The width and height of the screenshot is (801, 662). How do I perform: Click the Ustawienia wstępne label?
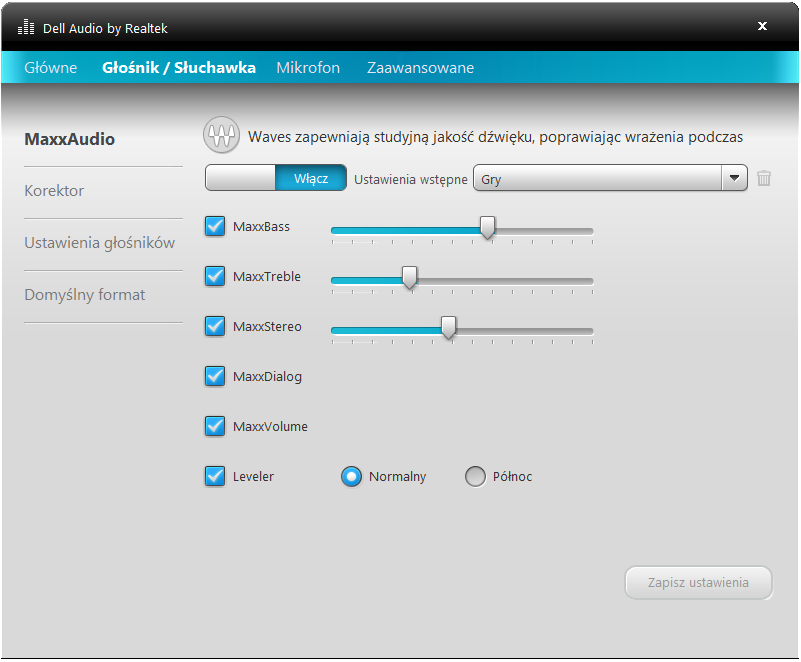(x=411, y=179)
